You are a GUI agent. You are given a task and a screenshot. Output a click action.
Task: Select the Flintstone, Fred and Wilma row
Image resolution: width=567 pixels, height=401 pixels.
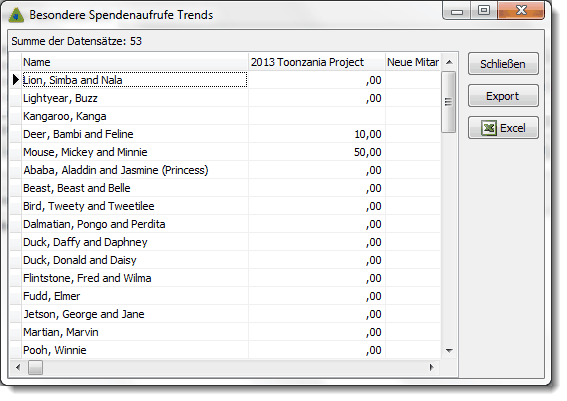[225, 278]
